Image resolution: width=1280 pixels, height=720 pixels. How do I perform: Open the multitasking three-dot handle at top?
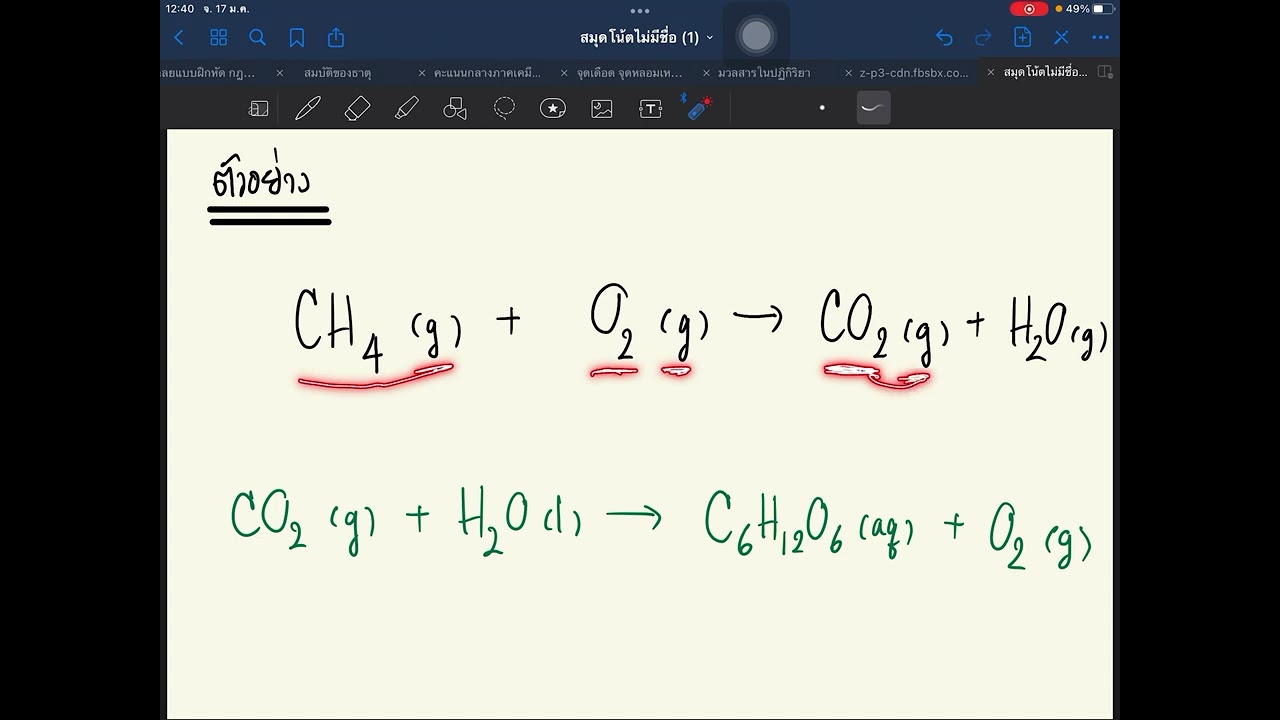point(640,11)
